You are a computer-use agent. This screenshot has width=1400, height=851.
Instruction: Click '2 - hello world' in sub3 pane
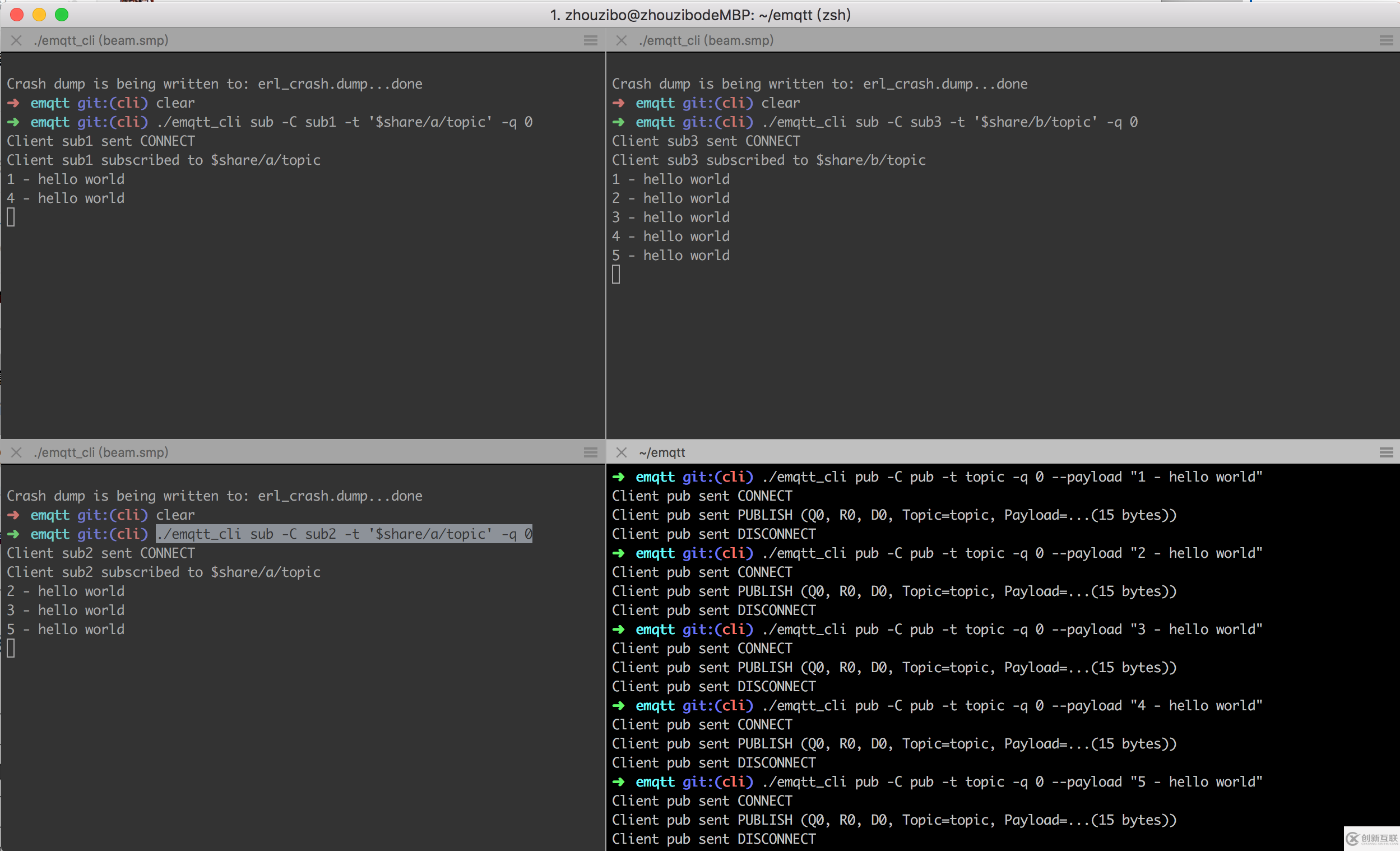[x=671, y=198]
